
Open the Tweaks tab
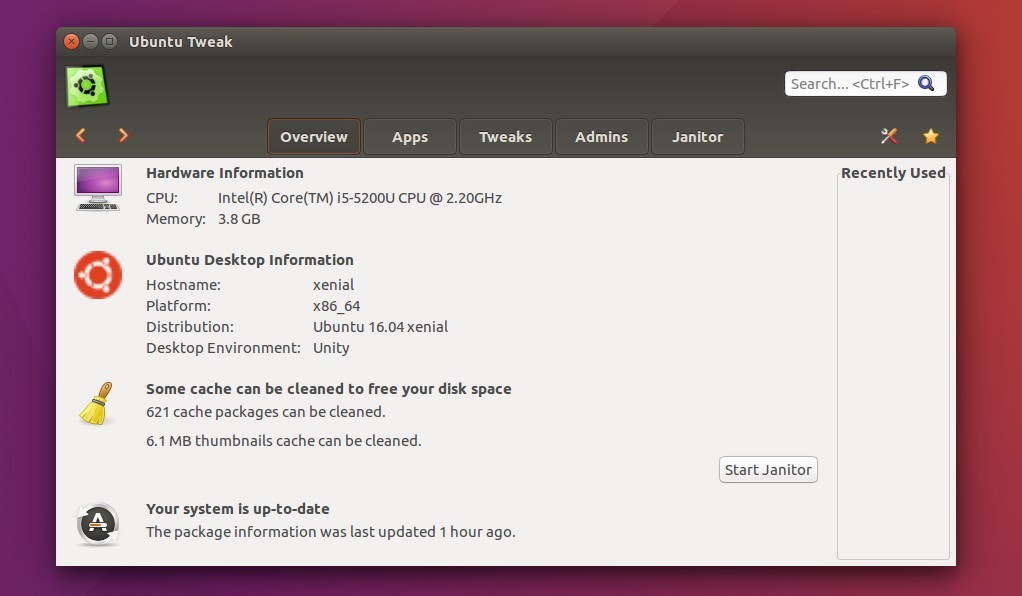[x=505, y=137]
